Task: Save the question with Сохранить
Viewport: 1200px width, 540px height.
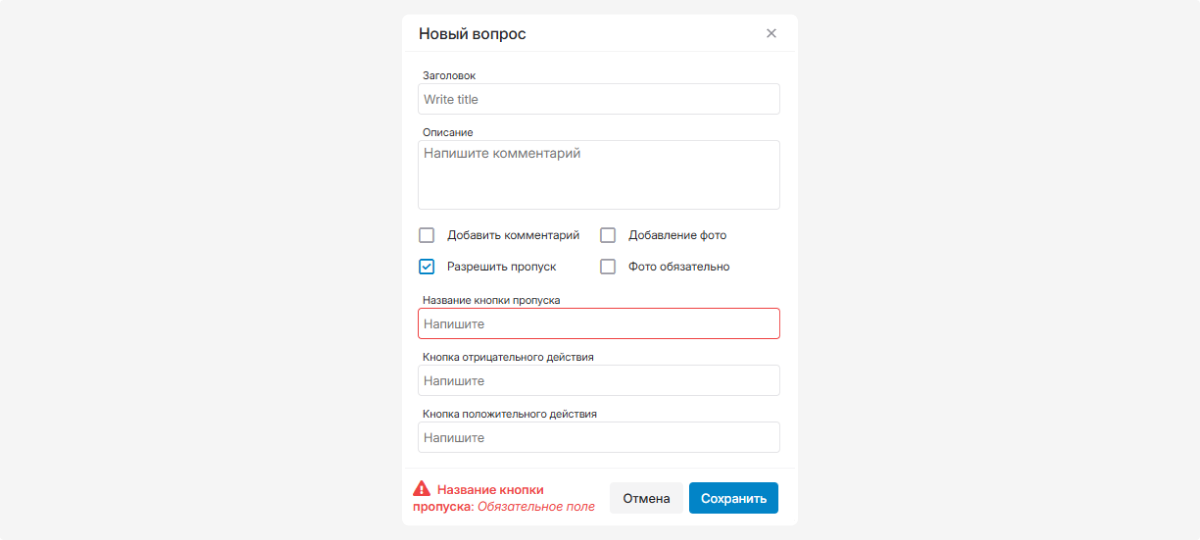Action: pos(734,498)
